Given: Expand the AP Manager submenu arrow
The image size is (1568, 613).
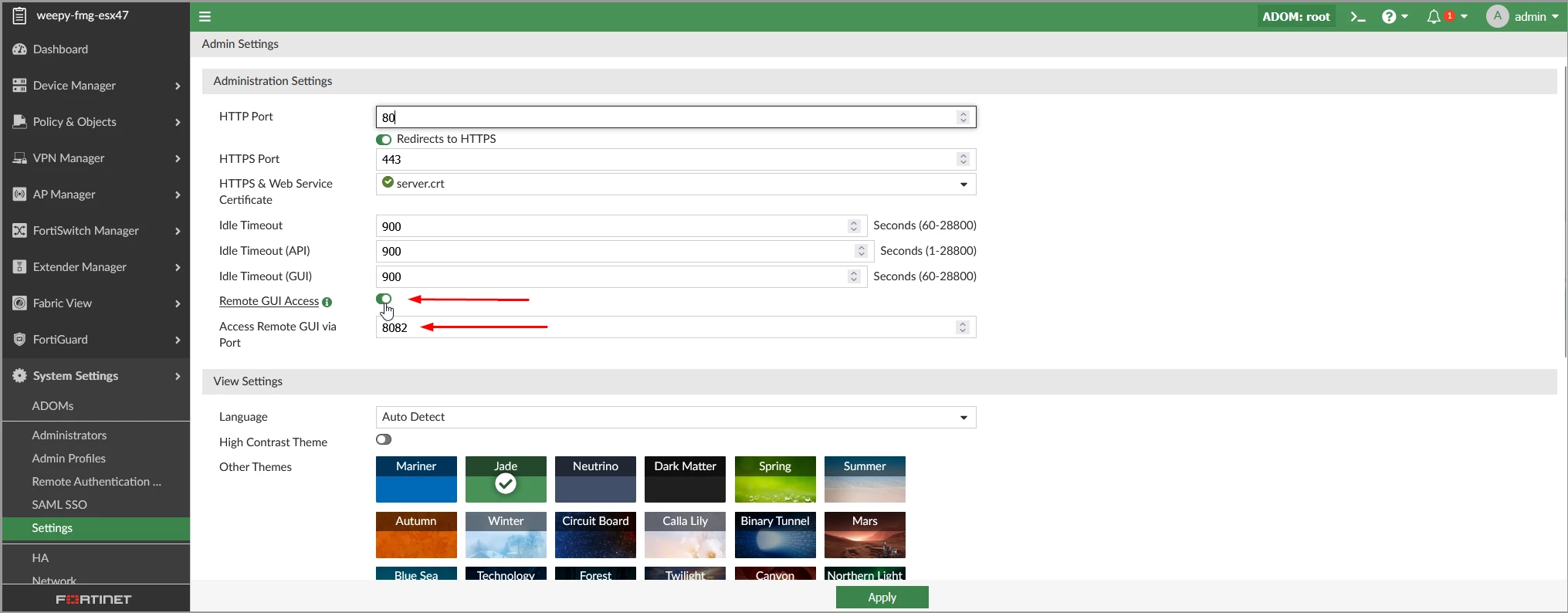Looking at the screenshot, I should [178, 195].
